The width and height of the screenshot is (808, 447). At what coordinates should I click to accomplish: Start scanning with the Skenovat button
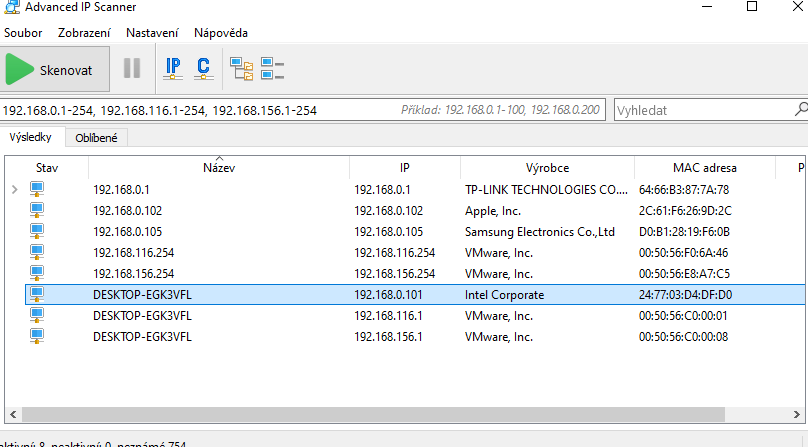point(55,69)
